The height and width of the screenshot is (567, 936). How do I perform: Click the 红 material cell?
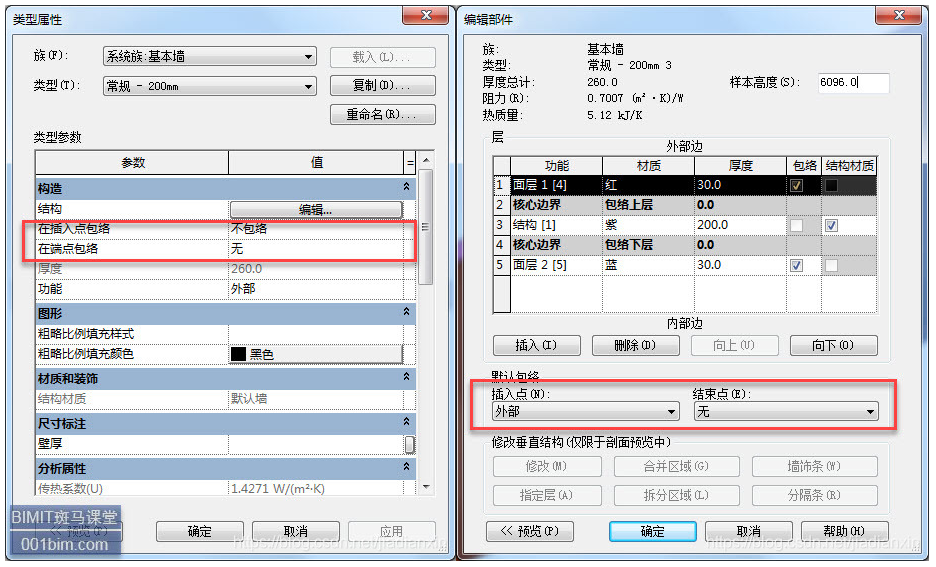click(648, 185)
